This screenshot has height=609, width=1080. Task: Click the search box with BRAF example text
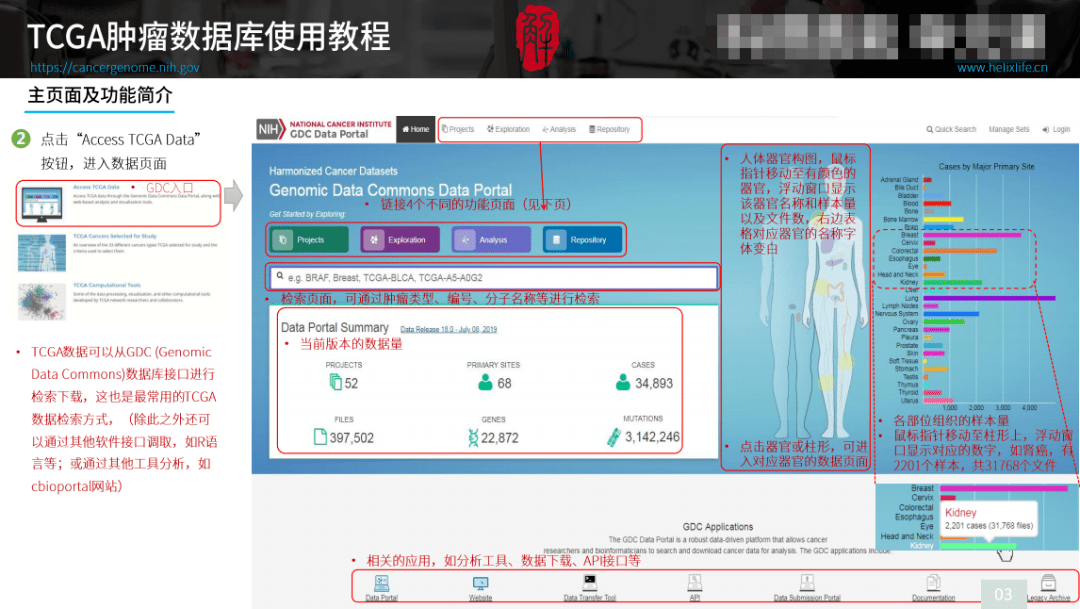pos(493,277)
